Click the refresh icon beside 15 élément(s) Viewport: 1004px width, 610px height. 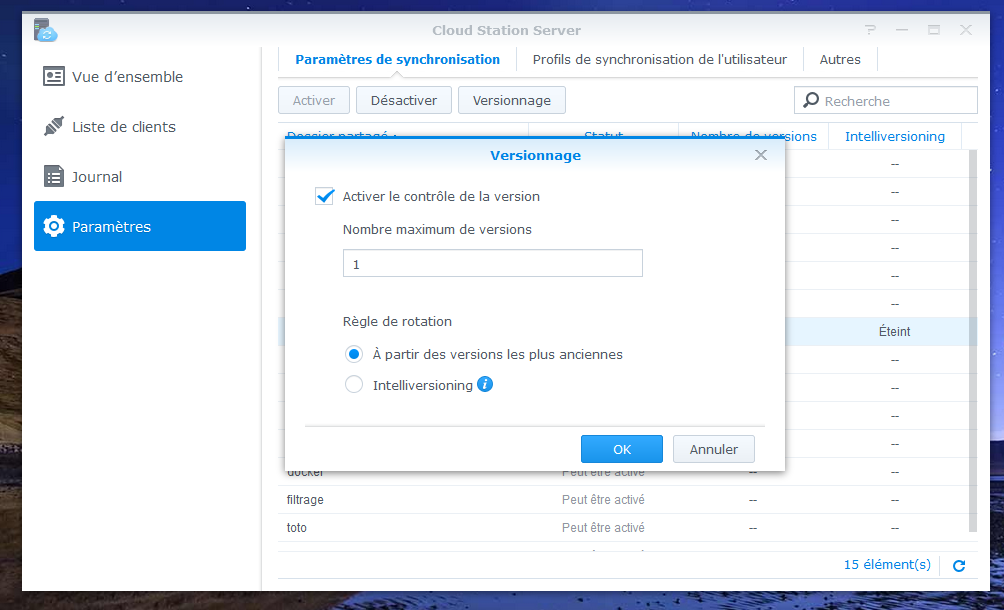pyautogui.click(x=959, y=566)
